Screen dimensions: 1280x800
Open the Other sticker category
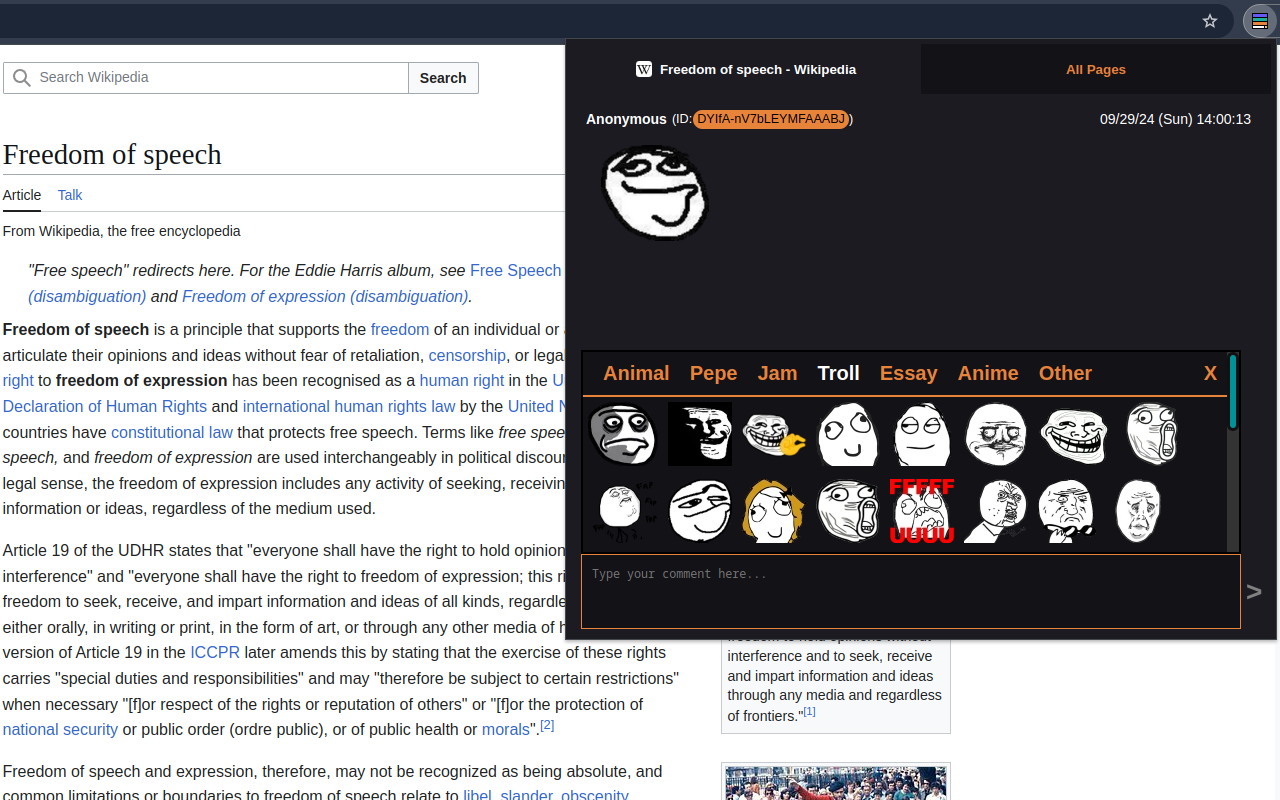point(1065,373)
